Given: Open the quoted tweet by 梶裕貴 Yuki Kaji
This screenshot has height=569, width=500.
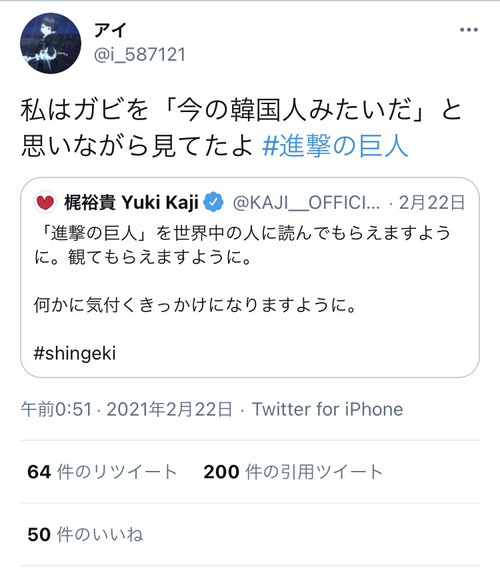Looking at the screenshot, I should [x=250, y=278].
